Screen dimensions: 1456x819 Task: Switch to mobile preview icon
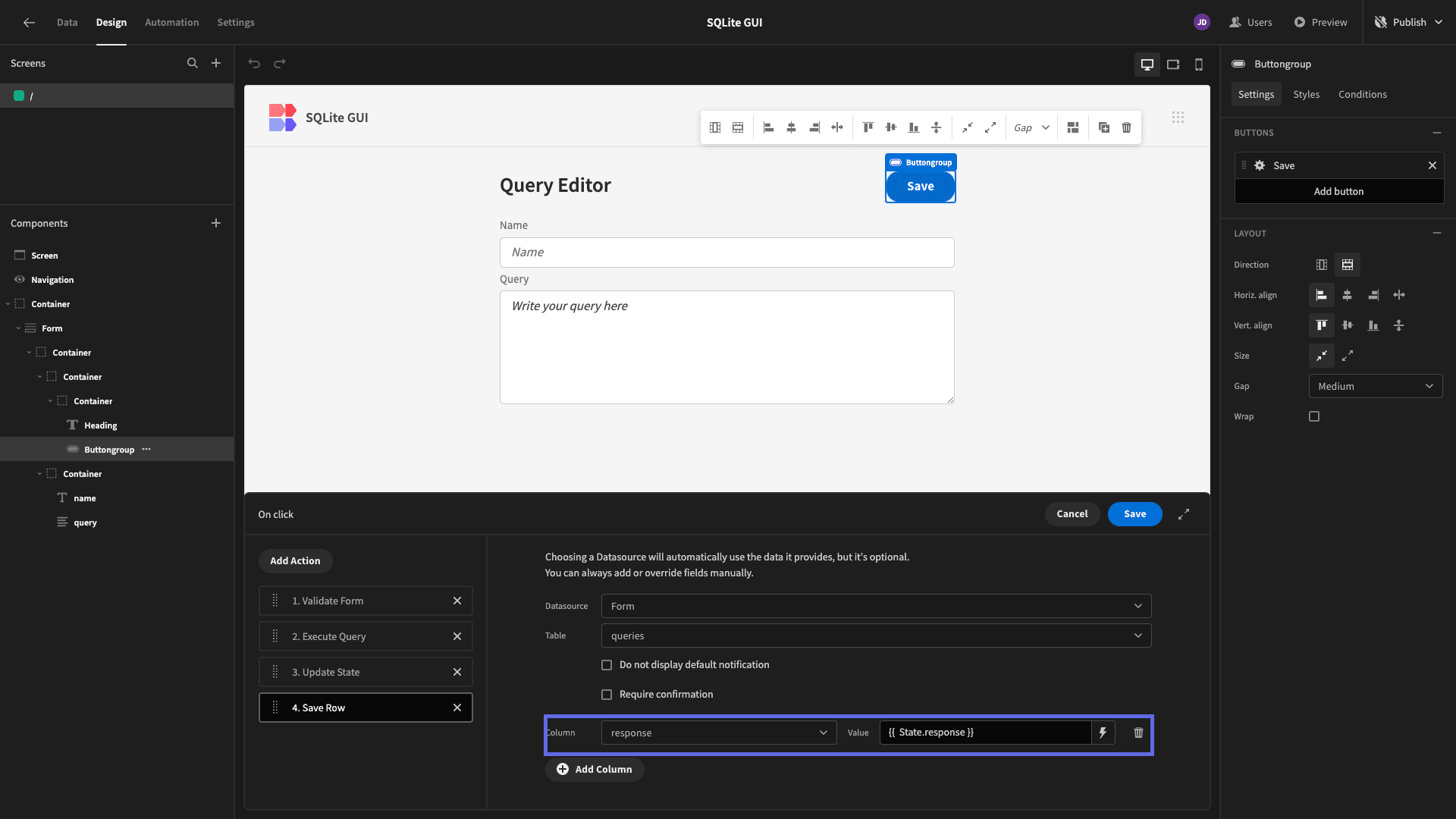click(1199, 64)
